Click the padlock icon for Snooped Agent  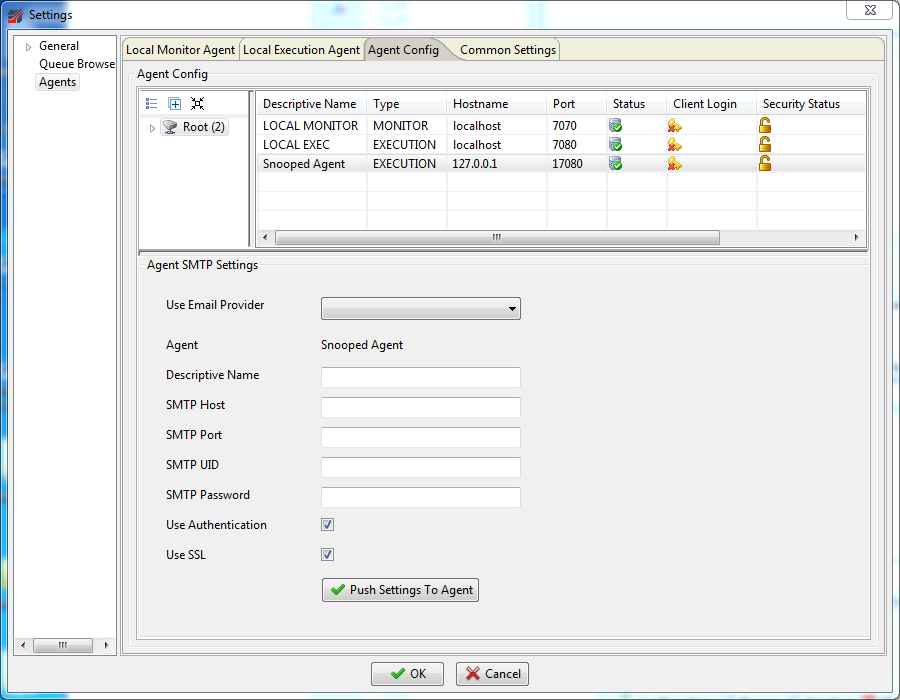coord(765,164)
